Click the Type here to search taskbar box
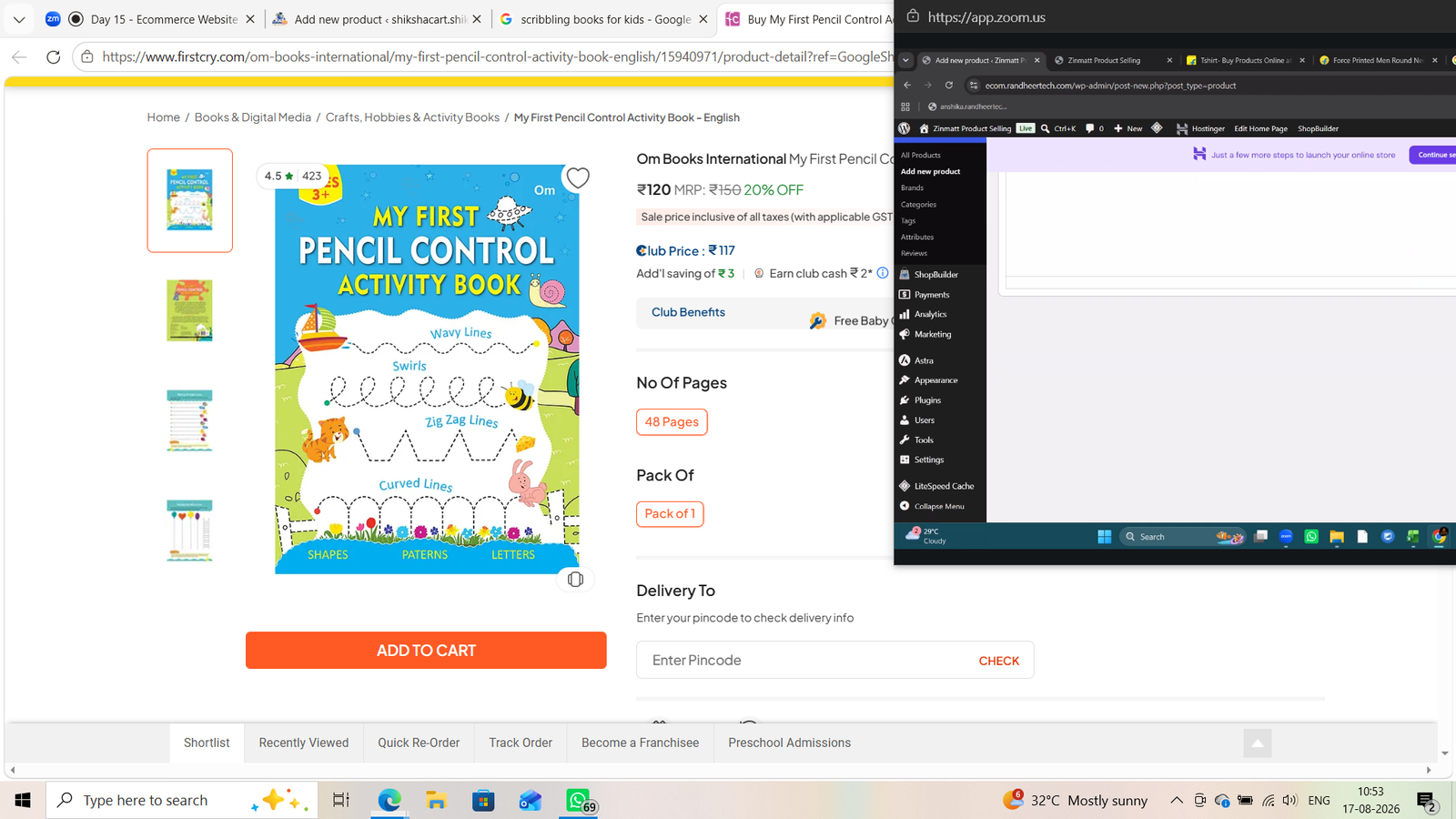 [182, 800]
